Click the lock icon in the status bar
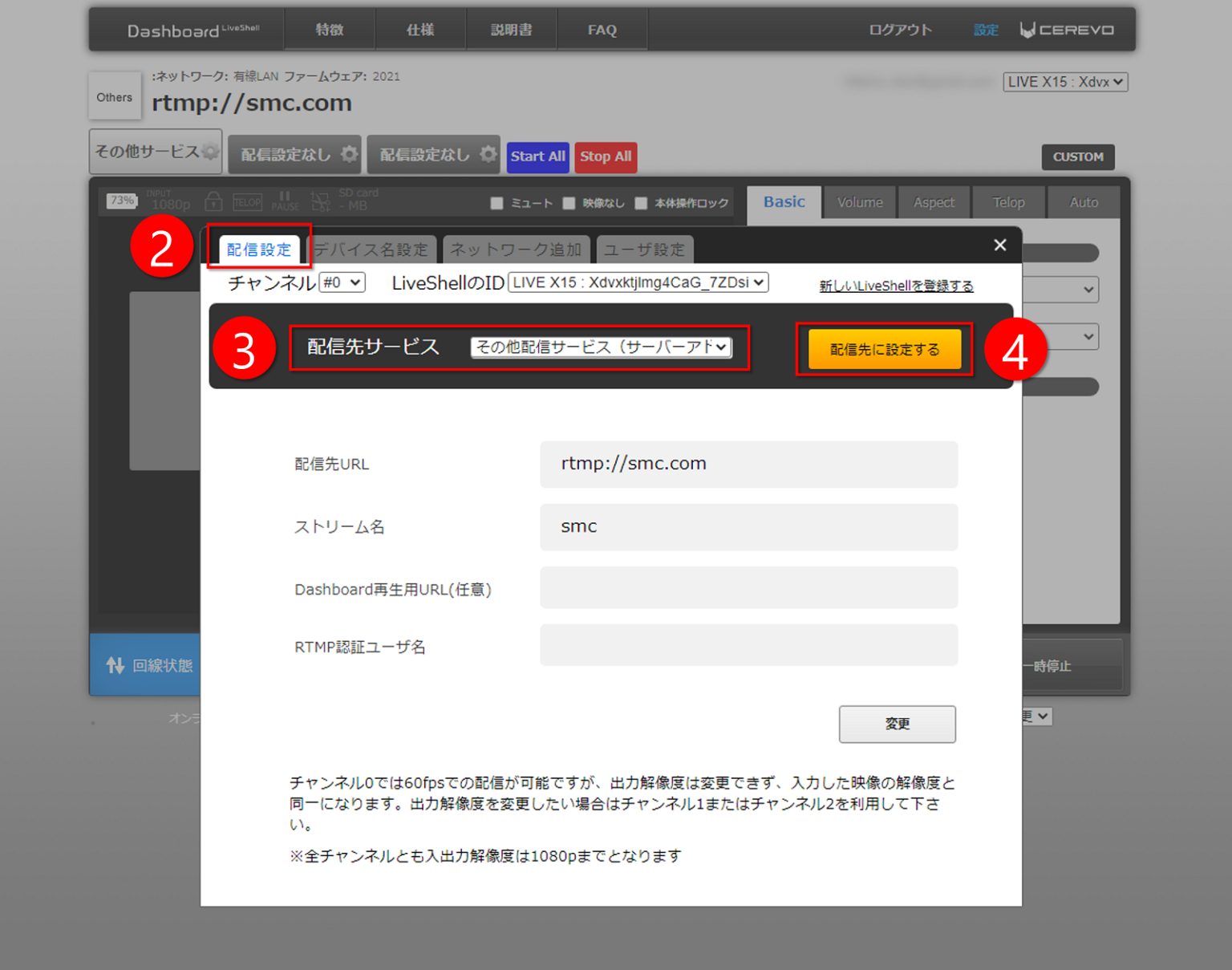 click(x=213, y=201)
